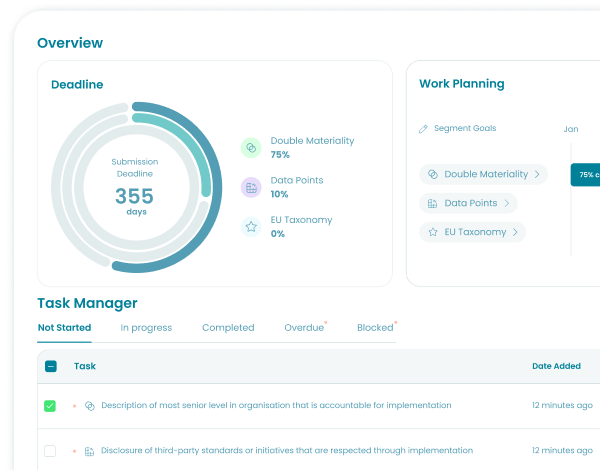Uncheck the Description of most senior level task
The width and height of the screenshot is (600, 470).
point(50,406)
